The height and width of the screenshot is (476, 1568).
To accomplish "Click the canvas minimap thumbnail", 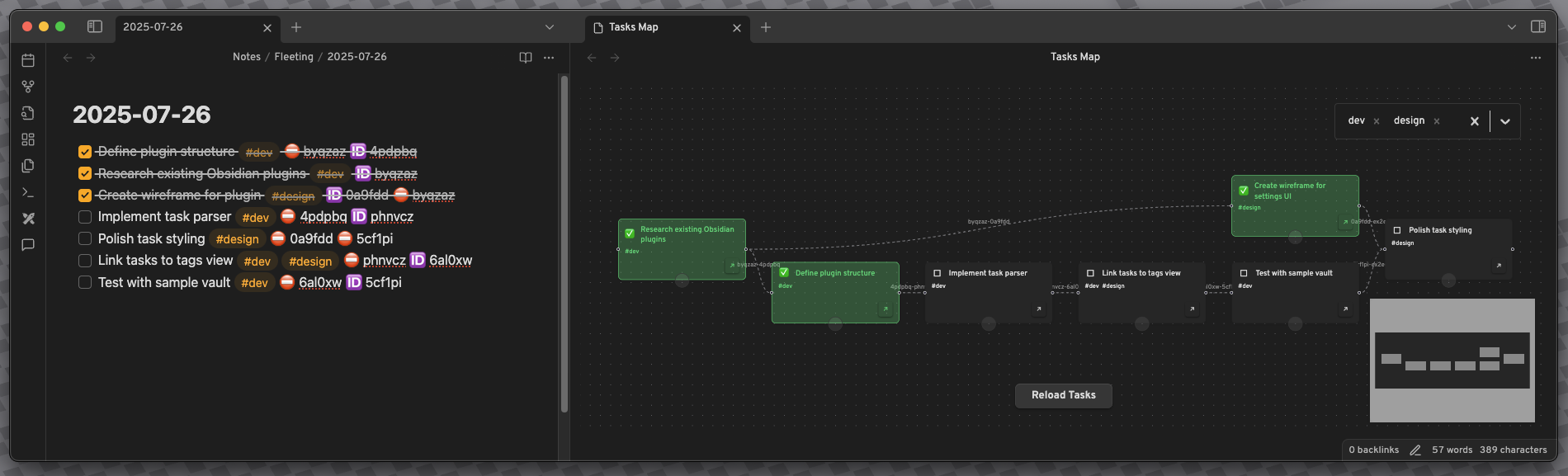I will click(1452, 361).
